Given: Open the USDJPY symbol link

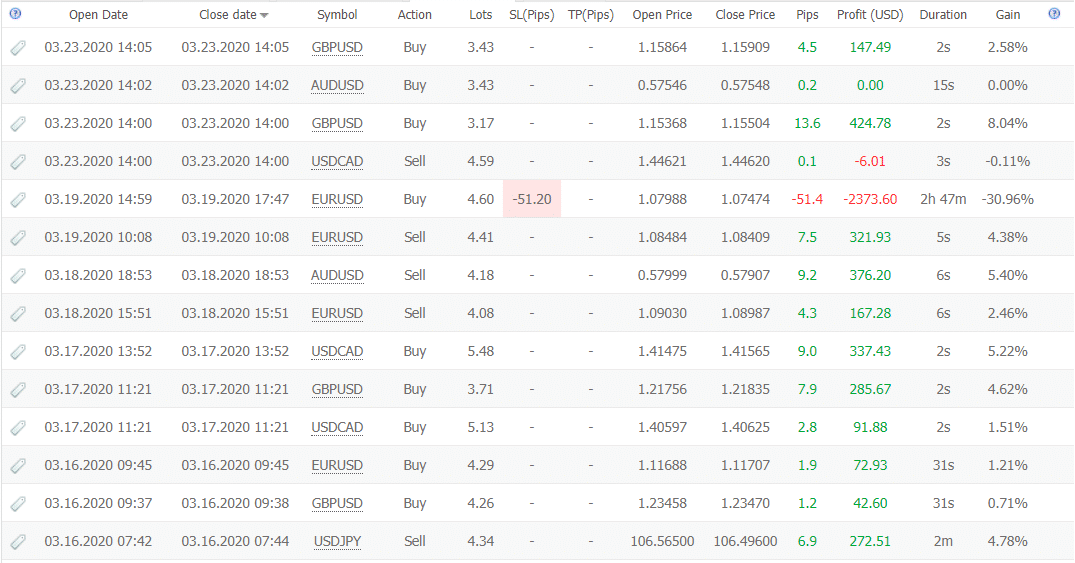Looking at the screenshot, I should 337,541.
